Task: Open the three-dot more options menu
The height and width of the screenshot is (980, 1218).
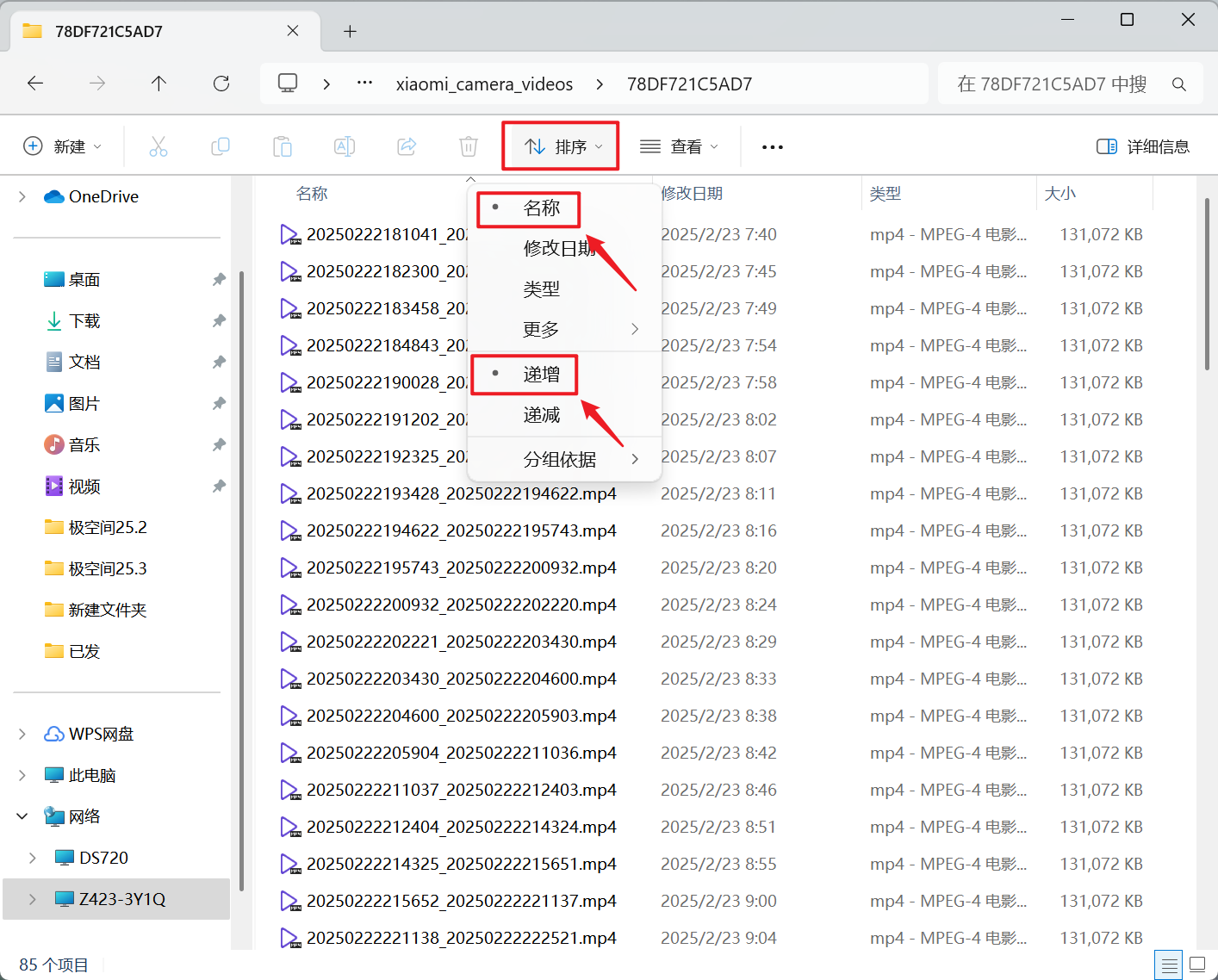Action: point(773,147)
